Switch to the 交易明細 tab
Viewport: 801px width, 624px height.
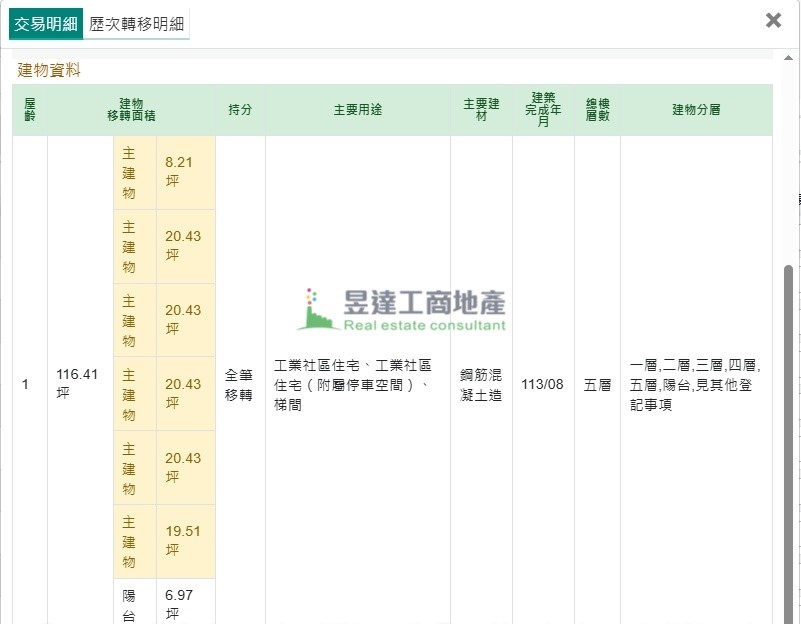[x=45, y=24]
